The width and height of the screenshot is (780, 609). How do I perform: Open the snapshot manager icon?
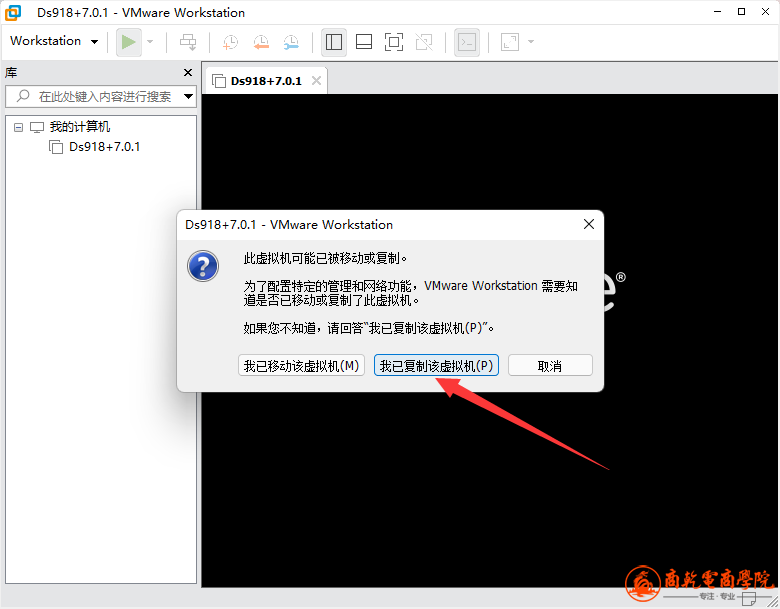[x=291, y=42]
